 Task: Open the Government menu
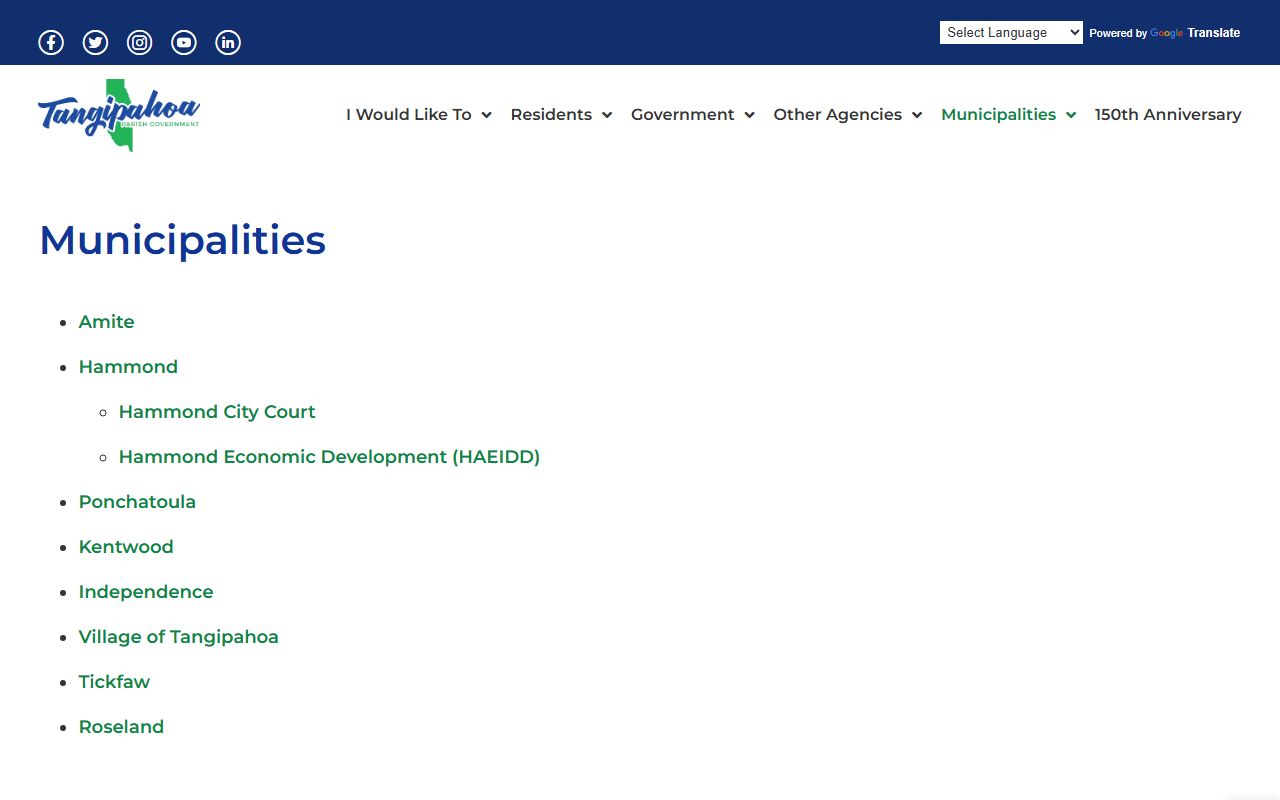(x=683, y=115)
